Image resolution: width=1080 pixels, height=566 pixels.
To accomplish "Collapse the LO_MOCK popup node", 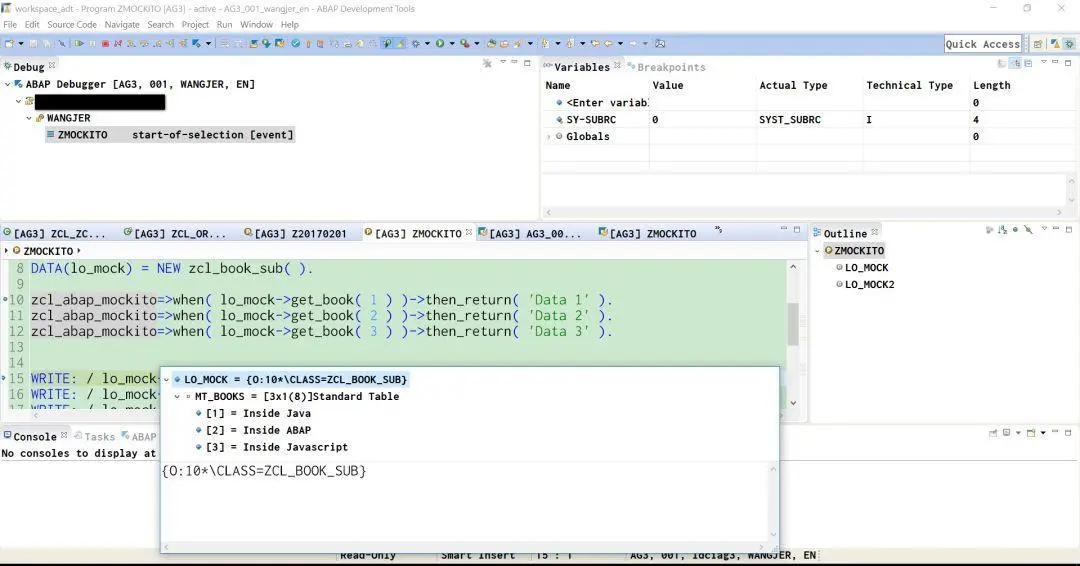I will tap(166, 379).
